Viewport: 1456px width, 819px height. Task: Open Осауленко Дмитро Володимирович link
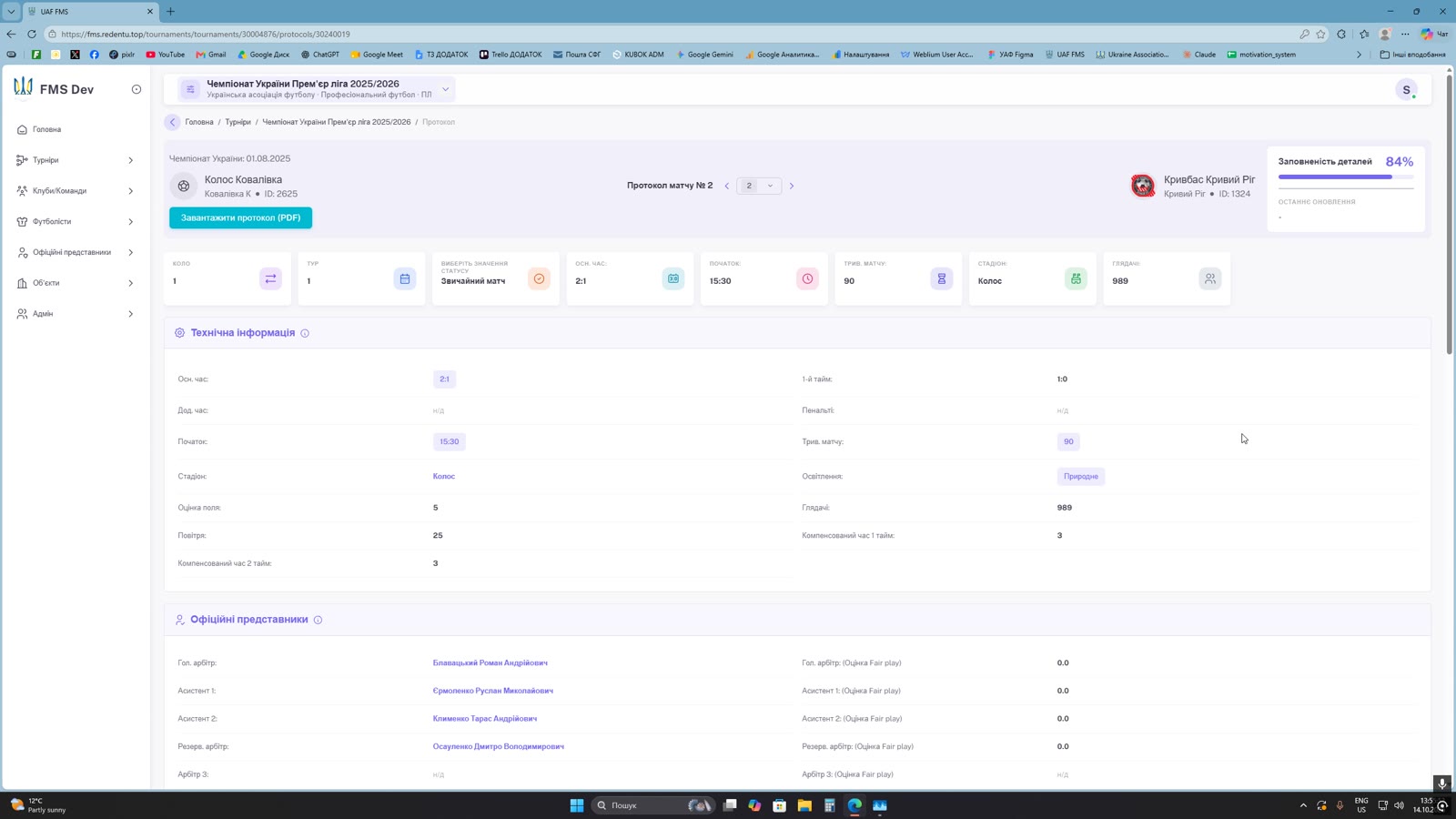click(x=498, y=747)
